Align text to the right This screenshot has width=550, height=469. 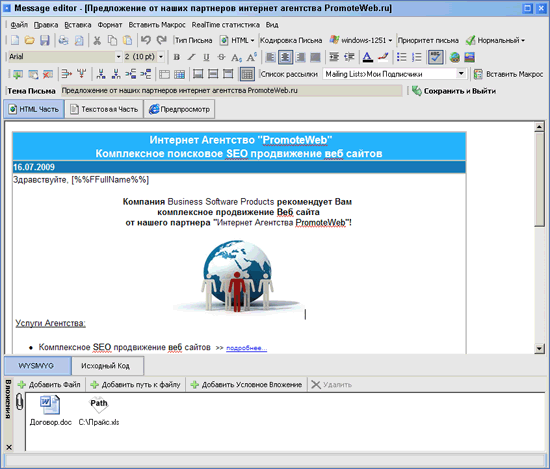(301, 57)
